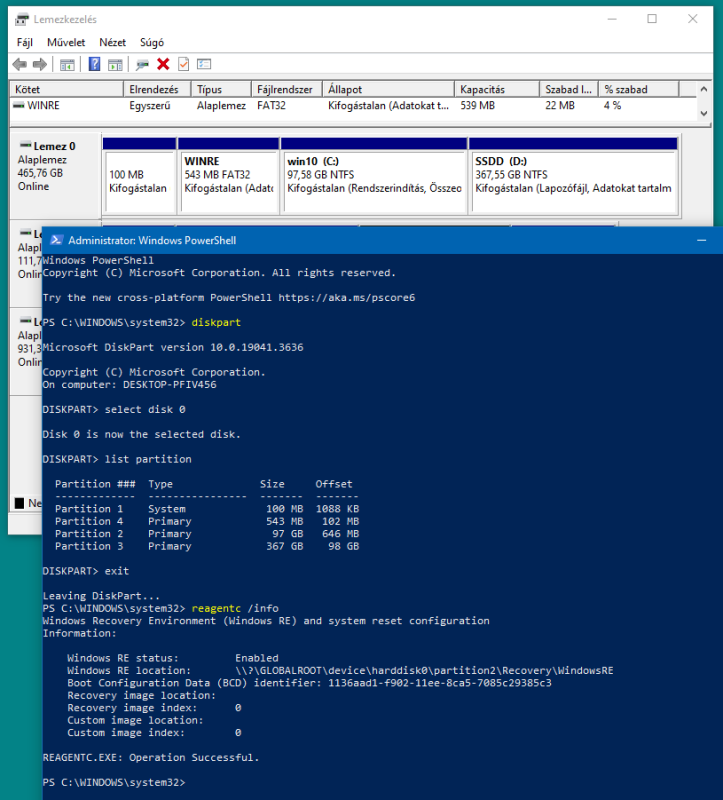723x800 pixels.
Task: Toggle the console tree pane icon
Action: [x=67, y=64]
